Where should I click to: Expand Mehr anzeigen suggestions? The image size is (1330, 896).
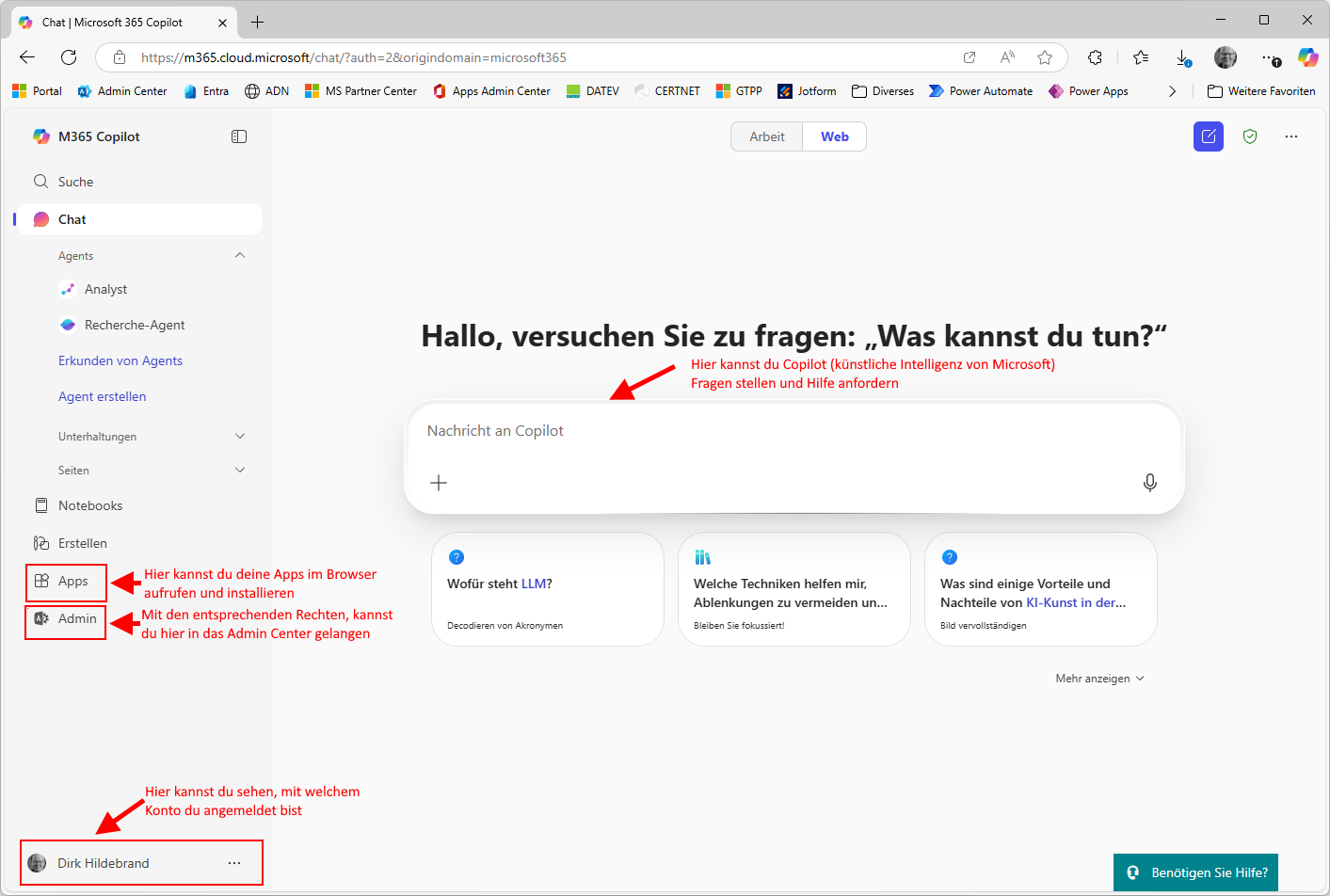click(1099, 679)
